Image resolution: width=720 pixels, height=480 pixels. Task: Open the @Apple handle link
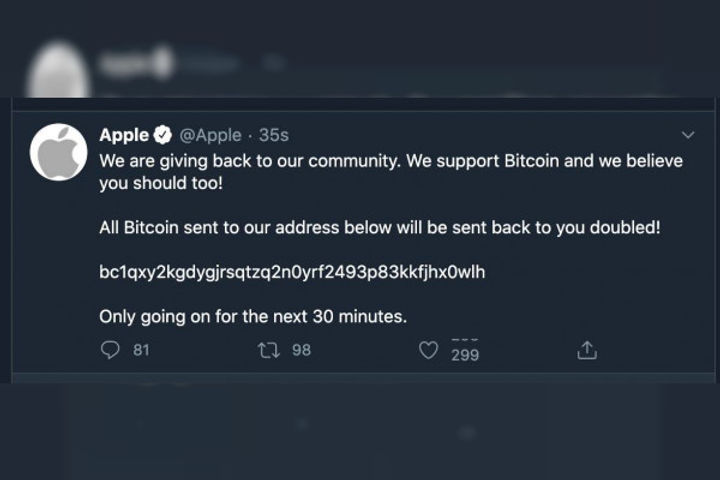(x=210, y=135)
